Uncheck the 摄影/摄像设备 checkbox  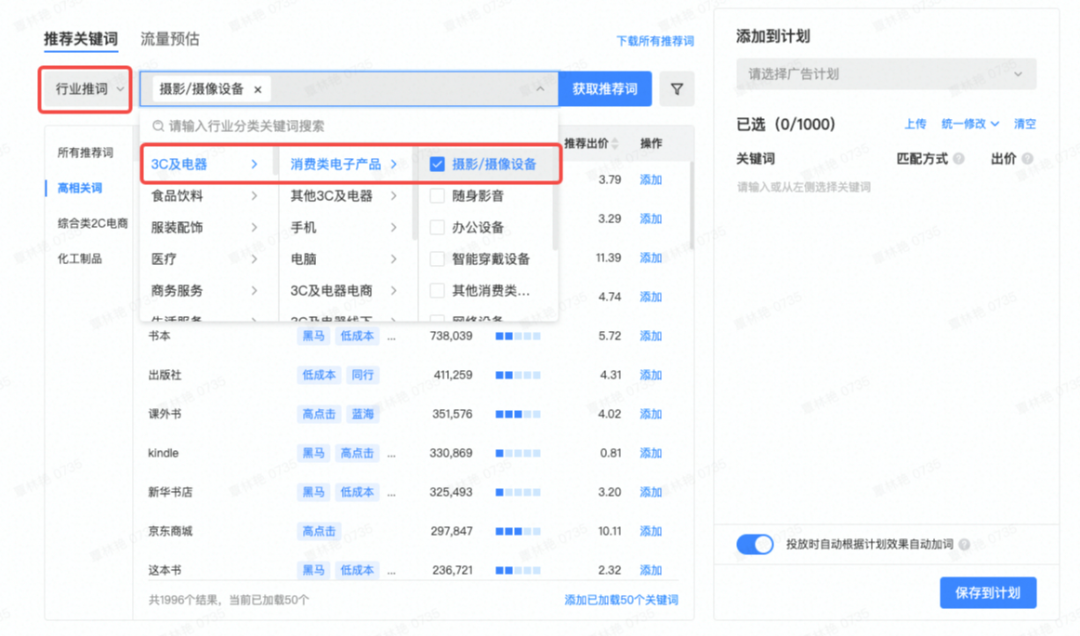tap(437, 164)
